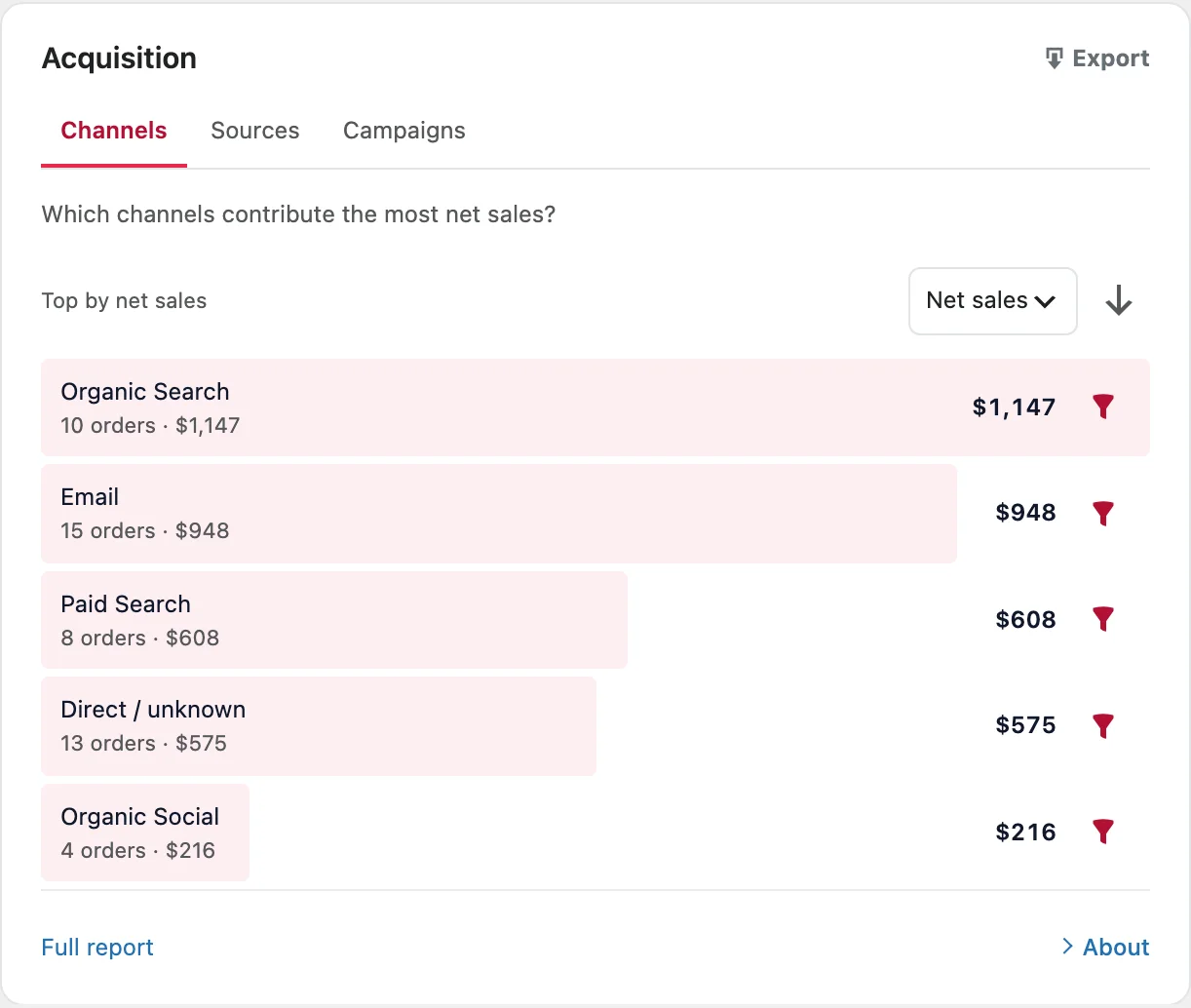Screen dimensions: 1191x1008
Task: Select the Paid Search channel row
Action: point(595,620)
